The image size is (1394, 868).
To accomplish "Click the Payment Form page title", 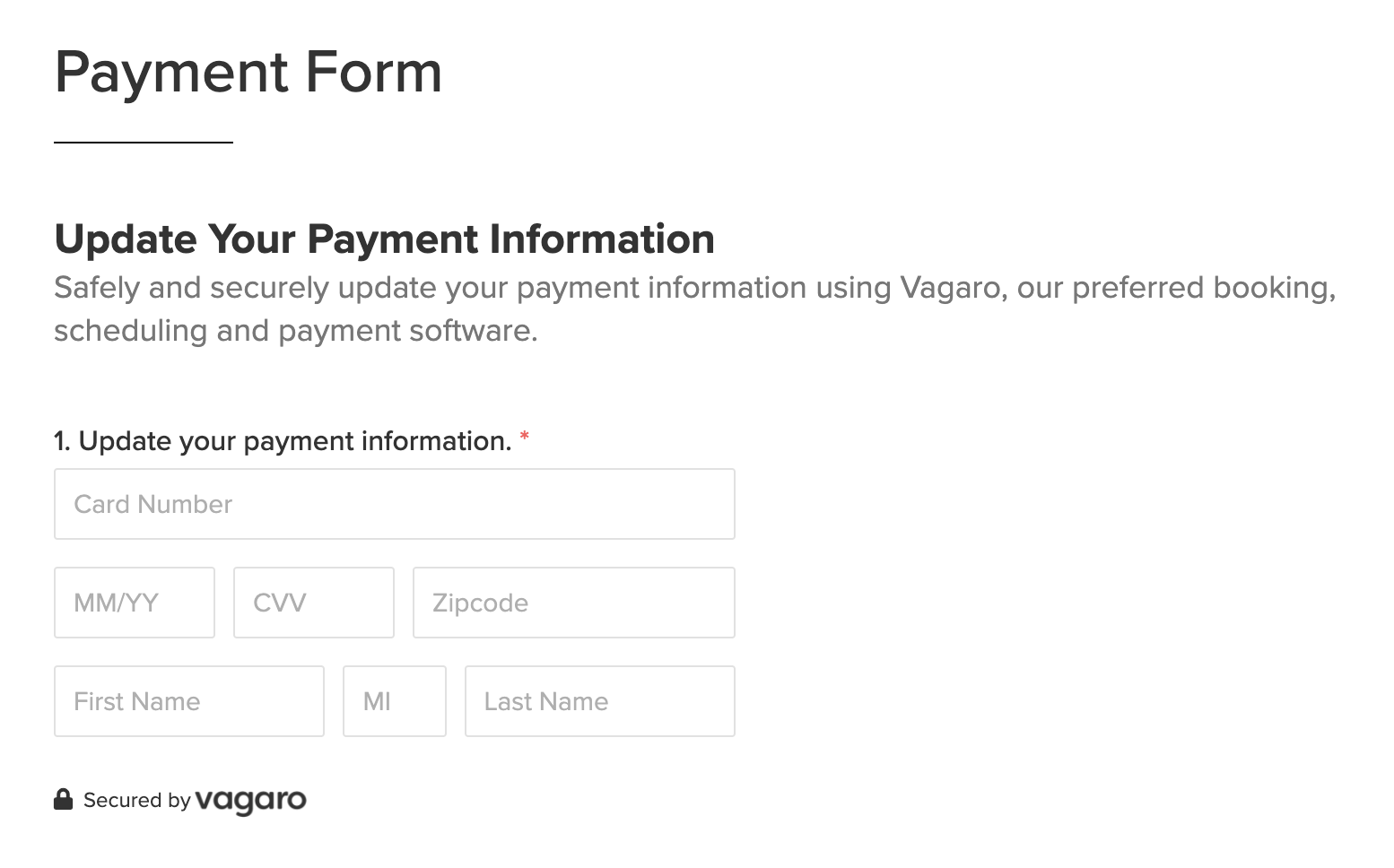I will tap(248, 72).
